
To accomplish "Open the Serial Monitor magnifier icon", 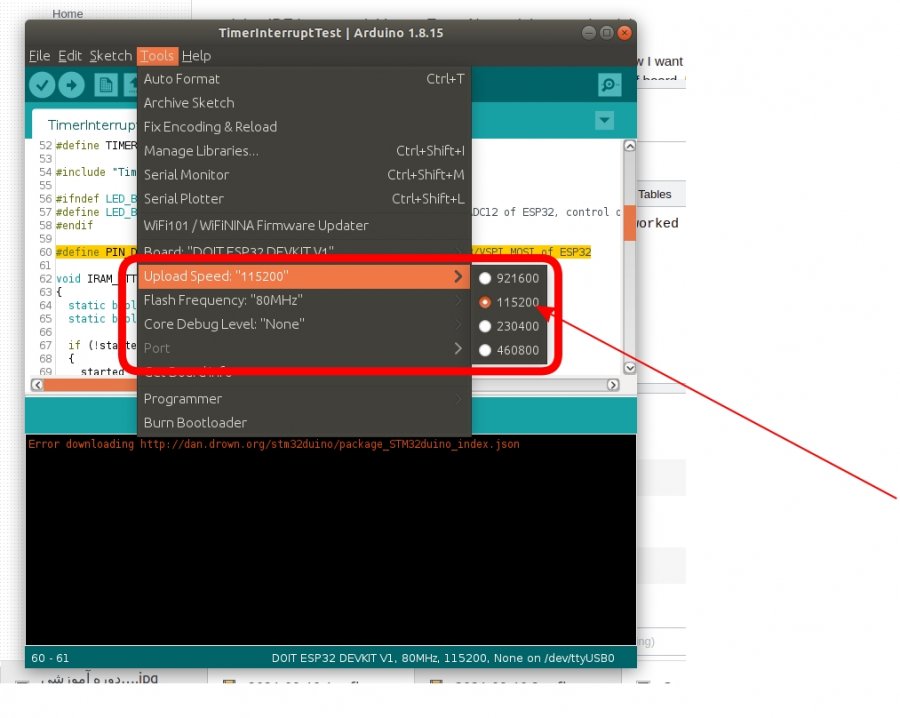I will [x=609, y=85].
